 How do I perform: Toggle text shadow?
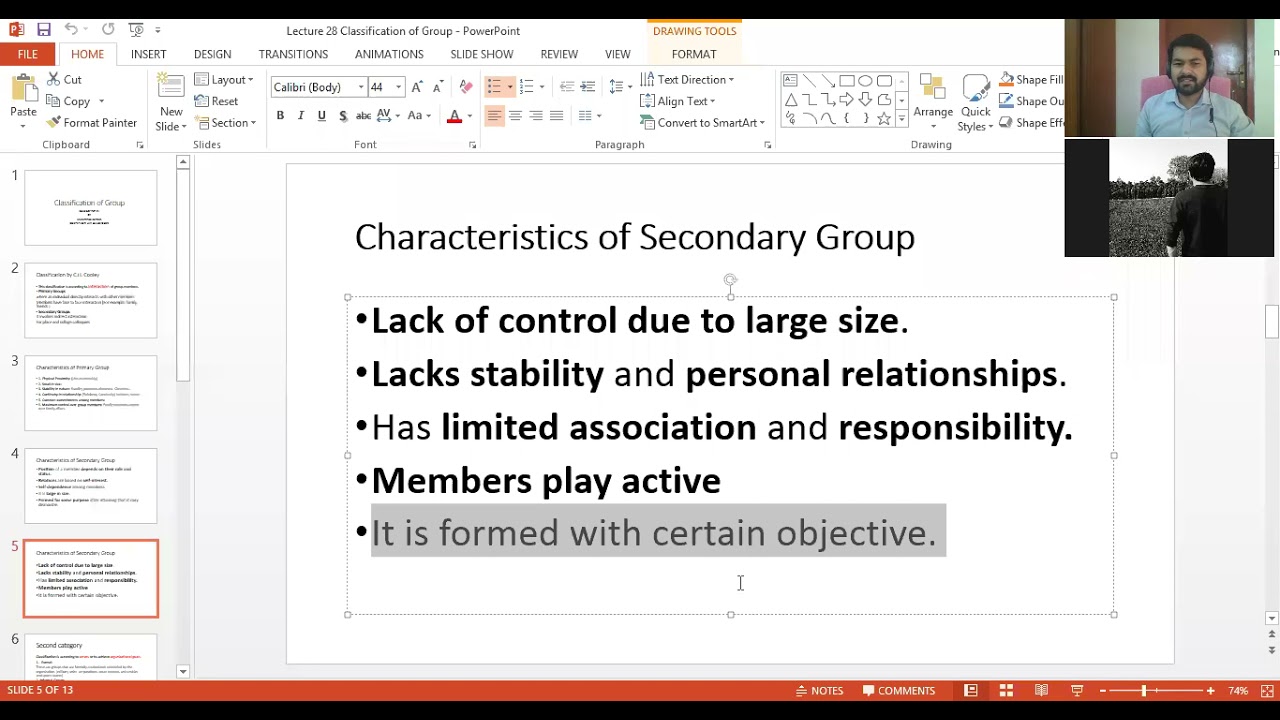pyautogui.click(x=342, y=116)
